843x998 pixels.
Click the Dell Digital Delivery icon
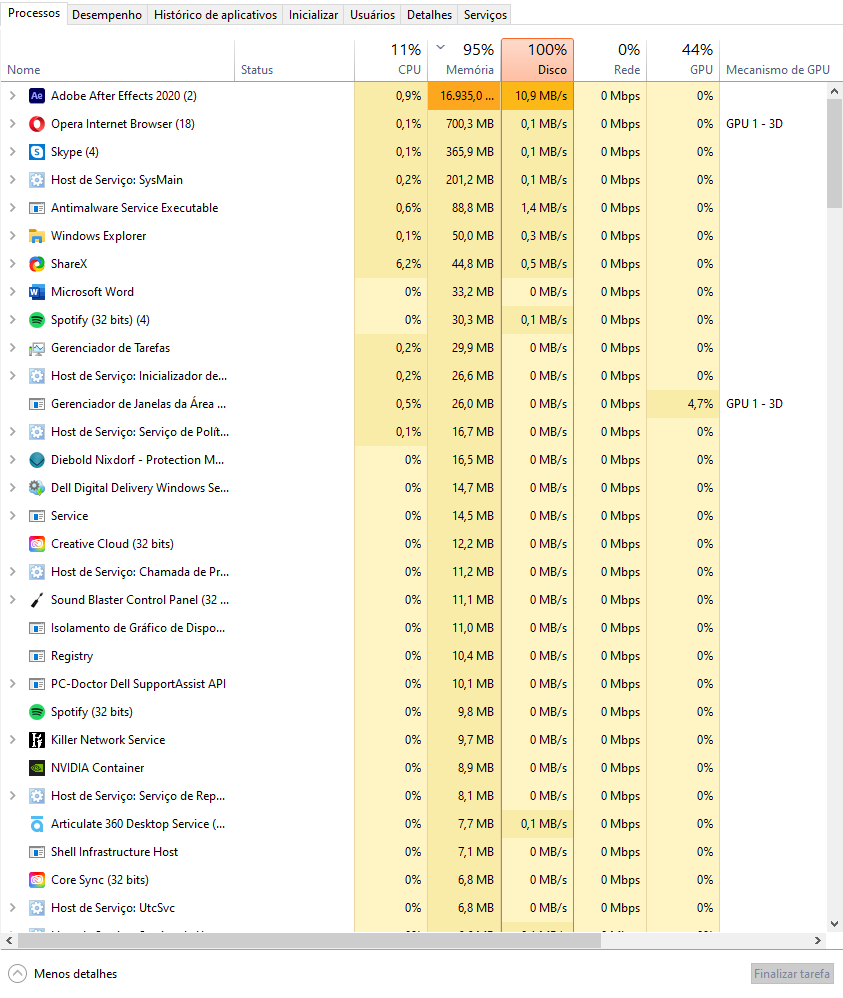pyautogui.click(x=37, y=488)
